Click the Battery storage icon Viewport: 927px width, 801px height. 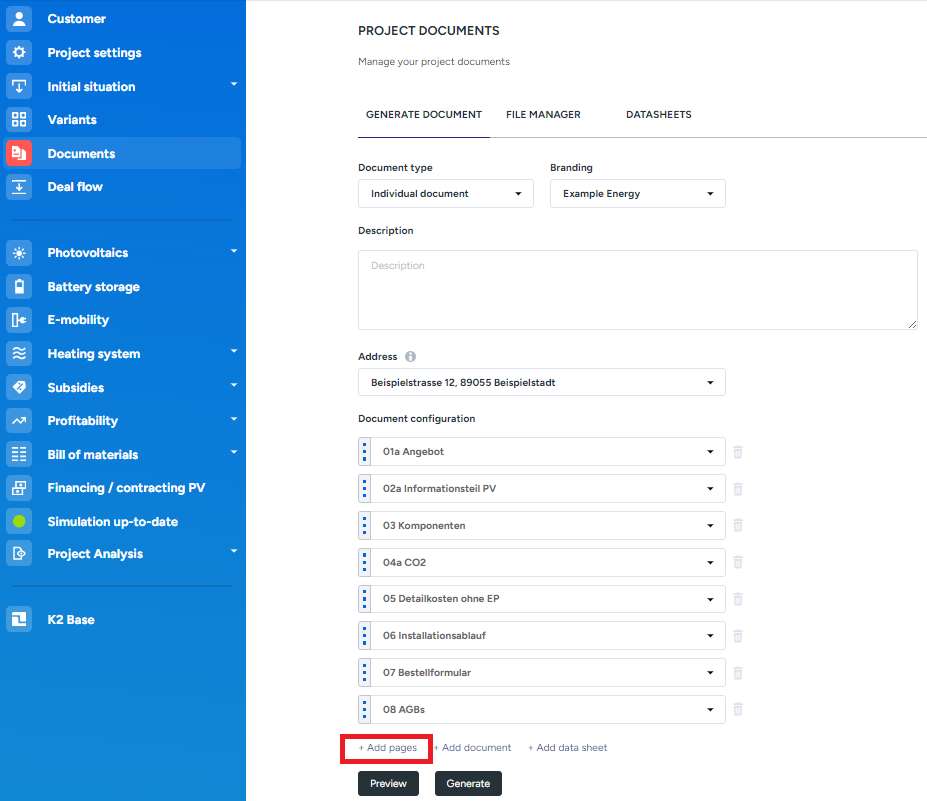[19, 287]
